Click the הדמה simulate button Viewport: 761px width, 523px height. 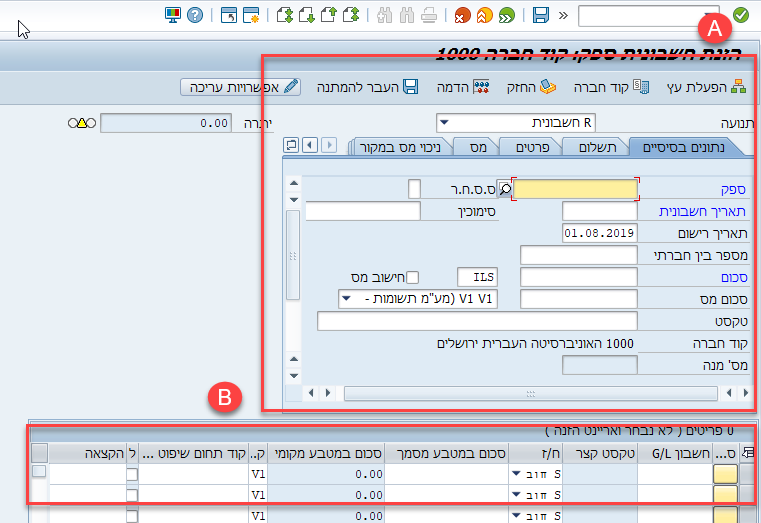[463, 87]
